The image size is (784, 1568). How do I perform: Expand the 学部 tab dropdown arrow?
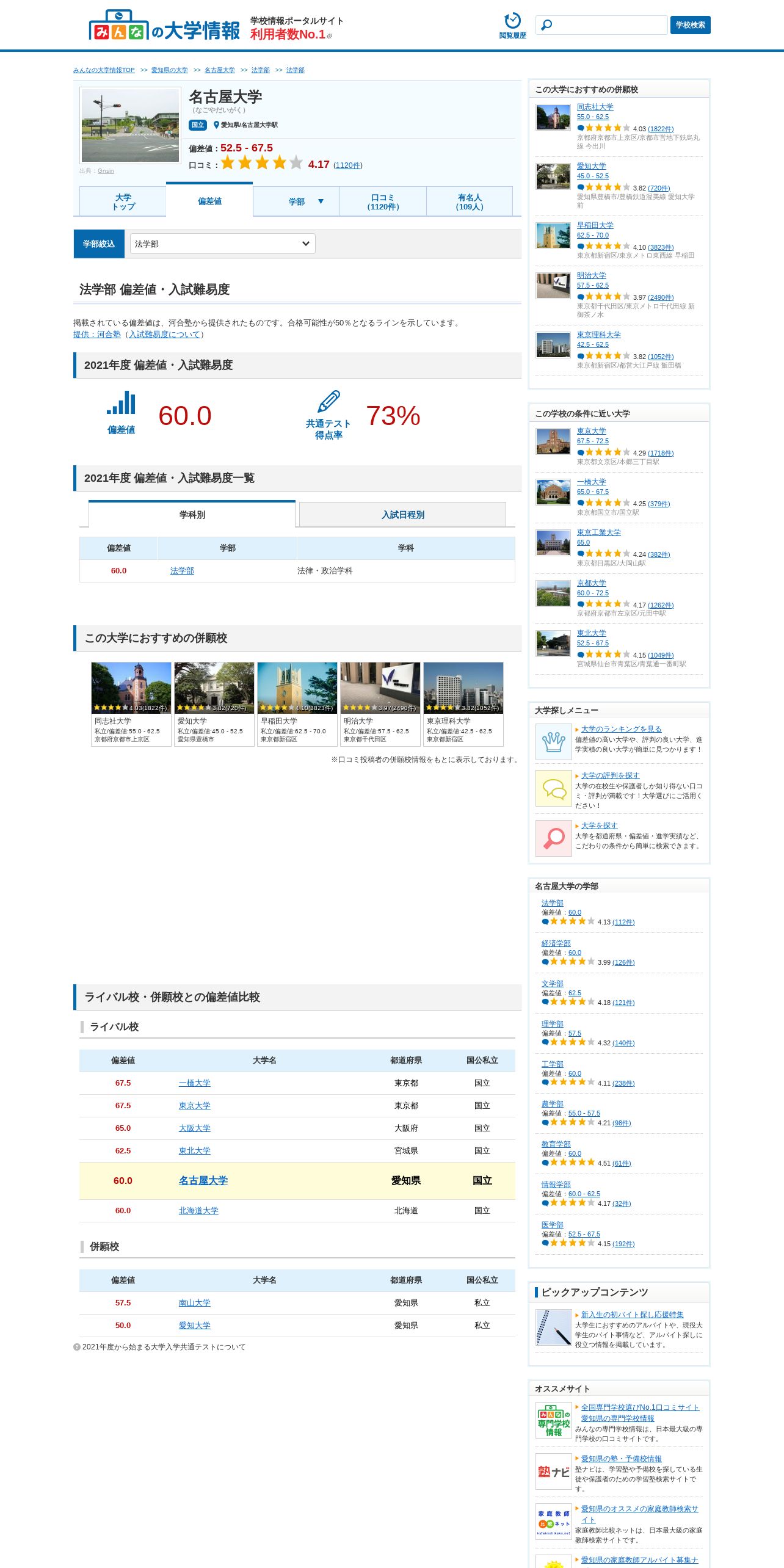pos(321,201)
